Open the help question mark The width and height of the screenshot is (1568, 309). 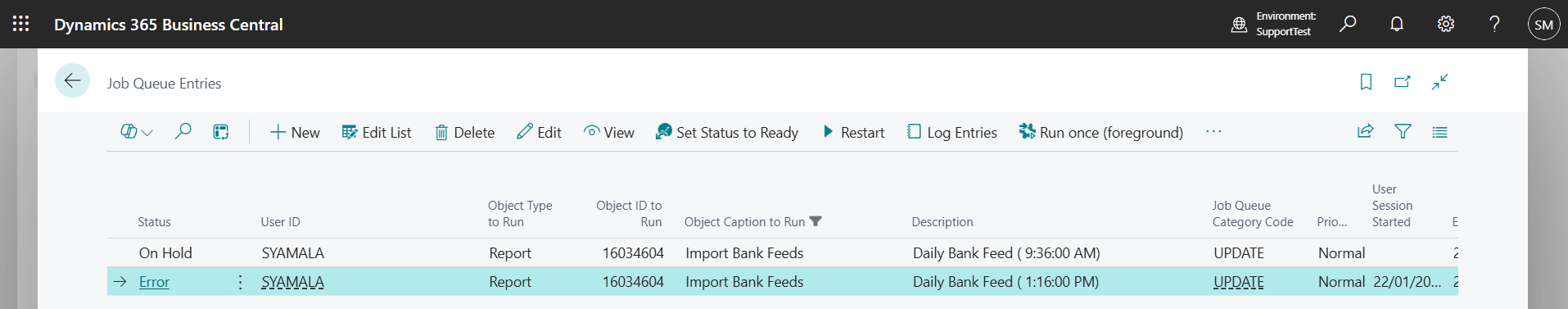[1494, 24]
